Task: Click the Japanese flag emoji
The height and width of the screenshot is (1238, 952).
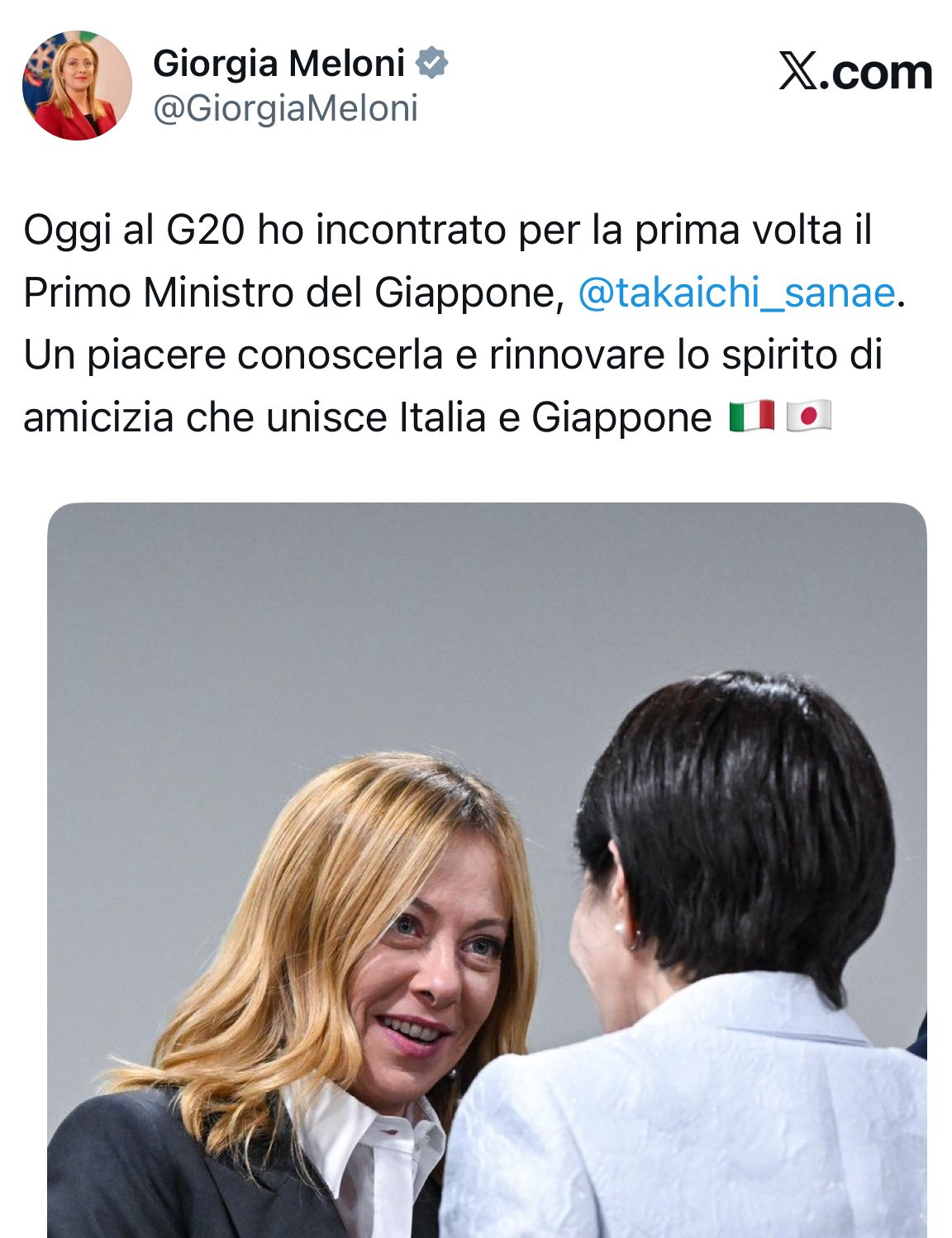Action: [x=808, y=416]
